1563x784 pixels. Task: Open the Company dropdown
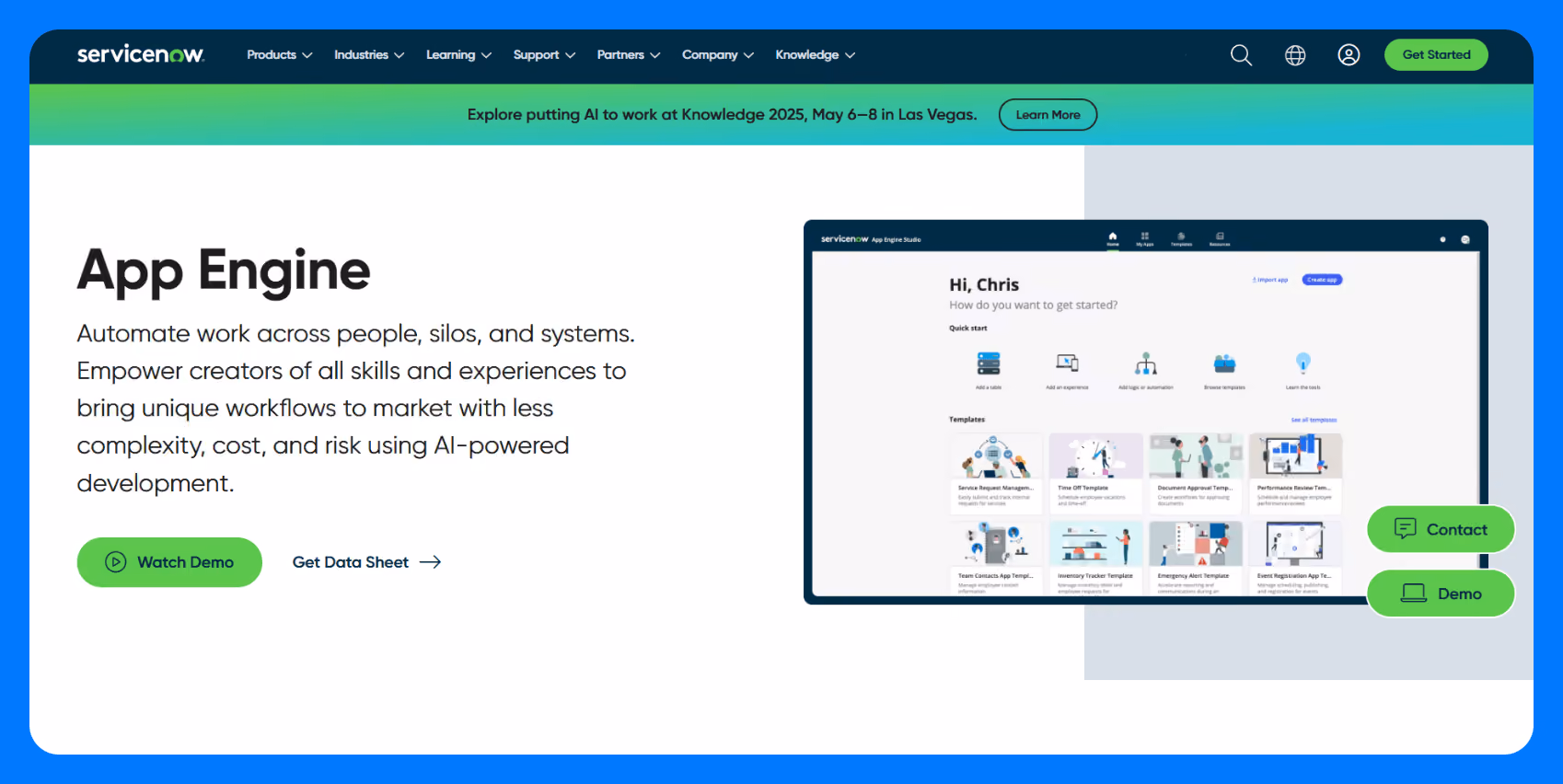click(x=718, y=55)
